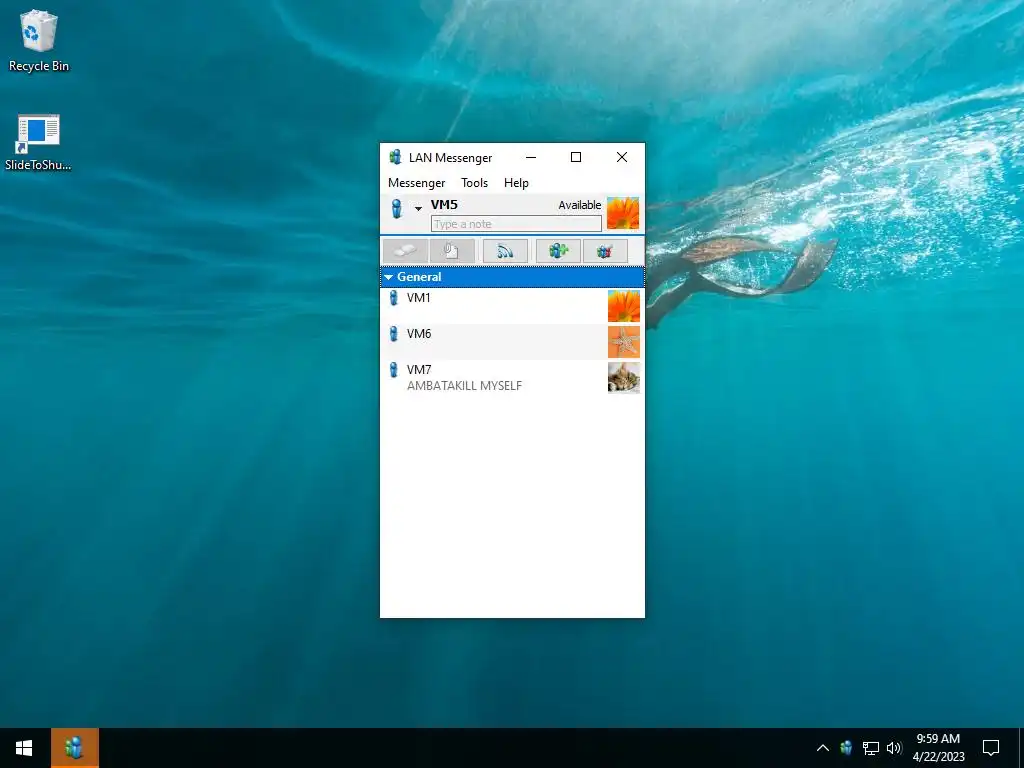Viewport: 1024px width, 768px height.
Task: Open the volume tray icon
Action: 894,748
